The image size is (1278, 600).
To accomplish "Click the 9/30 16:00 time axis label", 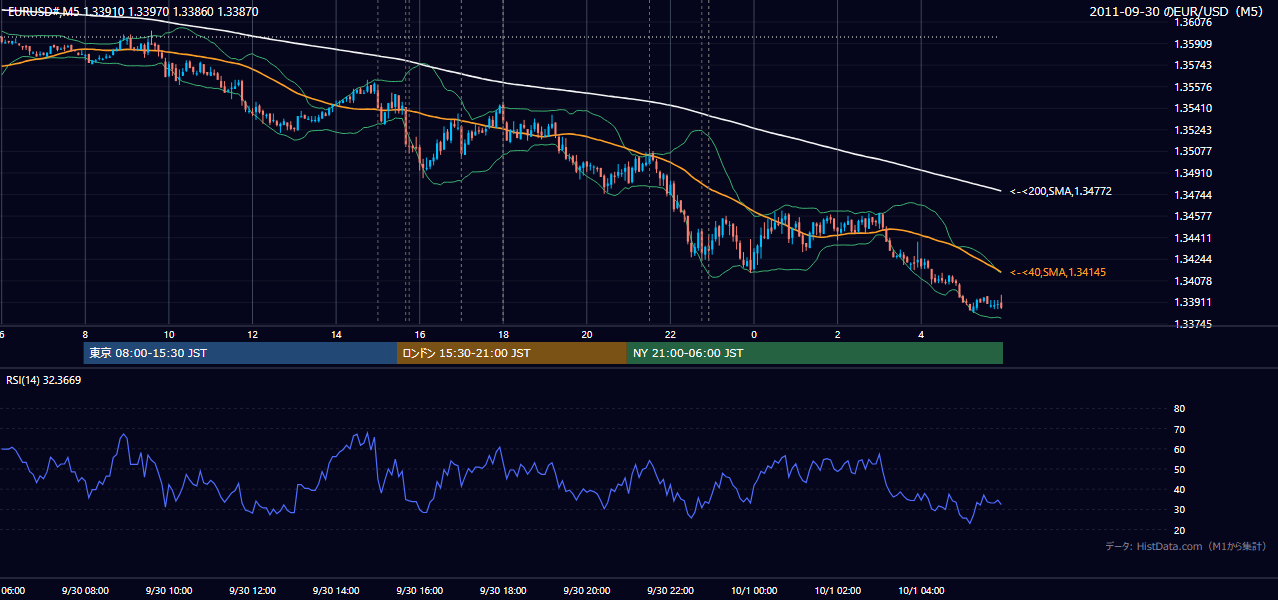I will (419, 591).
